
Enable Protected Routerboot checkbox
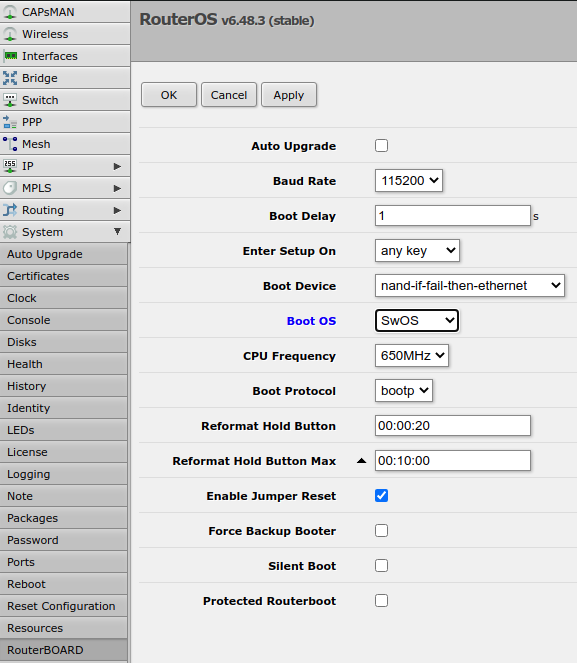[381, 601]
